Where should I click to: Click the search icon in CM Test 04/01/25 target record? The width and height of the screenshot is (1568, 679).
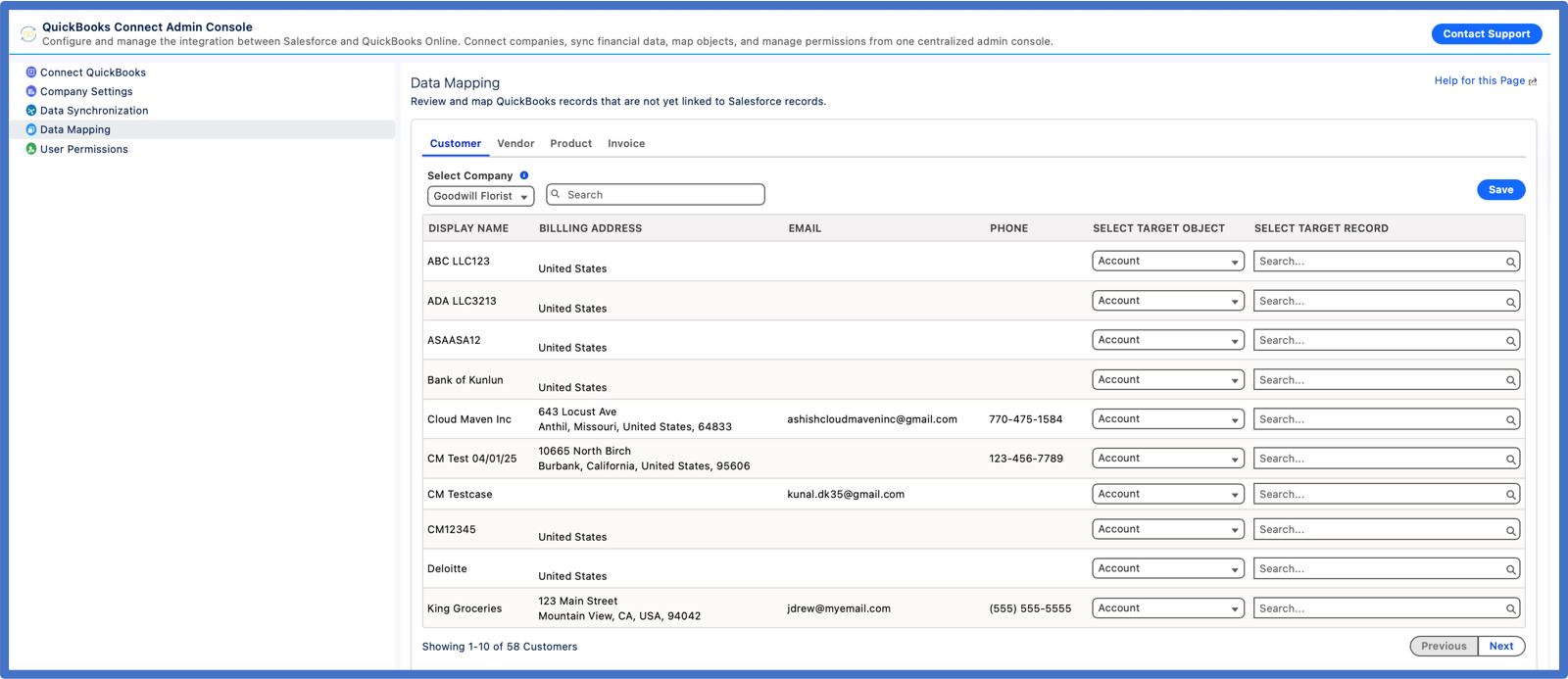pyautogui.click(x=1511, y=459)
